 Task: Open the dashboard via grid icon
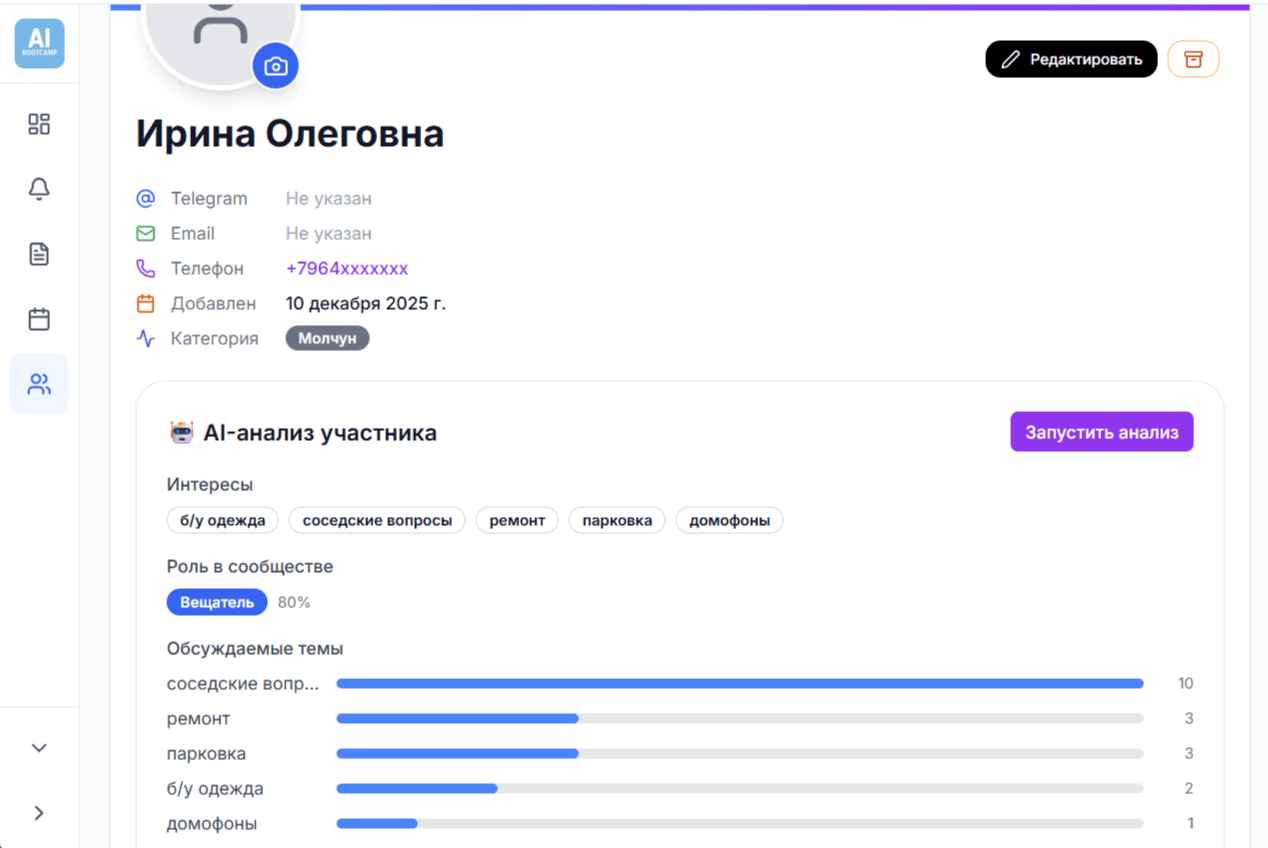(x=38, y=124)
